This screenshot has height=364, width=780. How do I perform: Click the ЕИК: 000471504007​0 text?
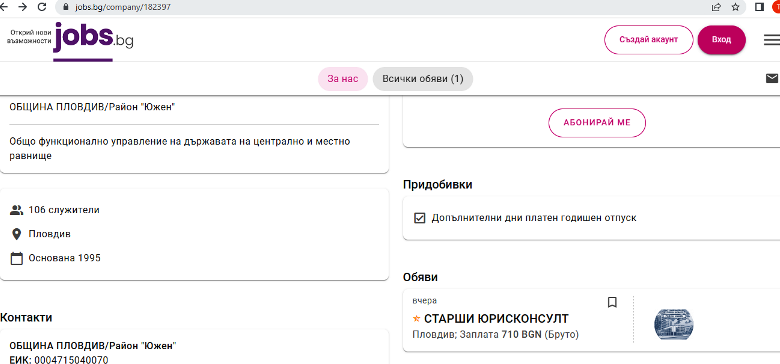pyautogui.click(x=59, y=360)
